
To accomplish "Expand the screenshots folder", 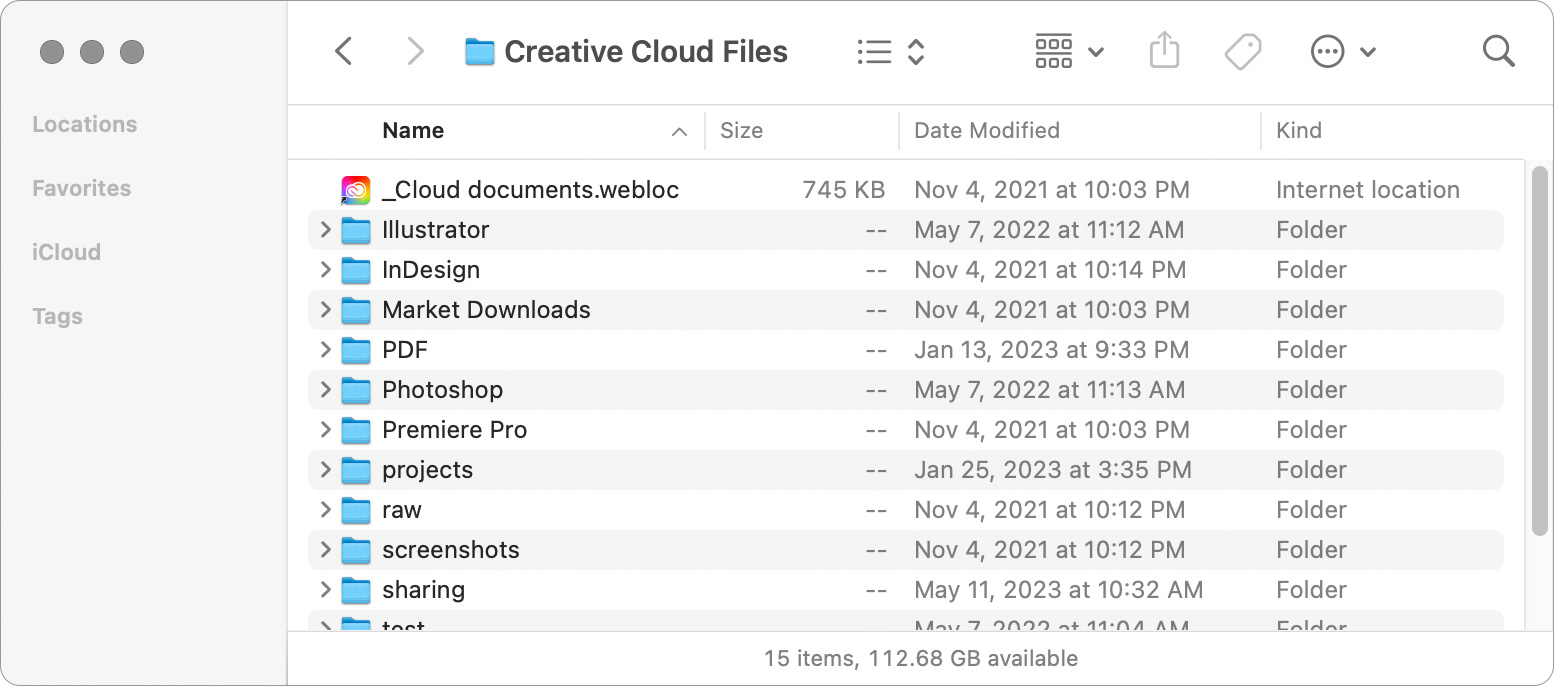I will pyautogui.click(x=325, y=549).
